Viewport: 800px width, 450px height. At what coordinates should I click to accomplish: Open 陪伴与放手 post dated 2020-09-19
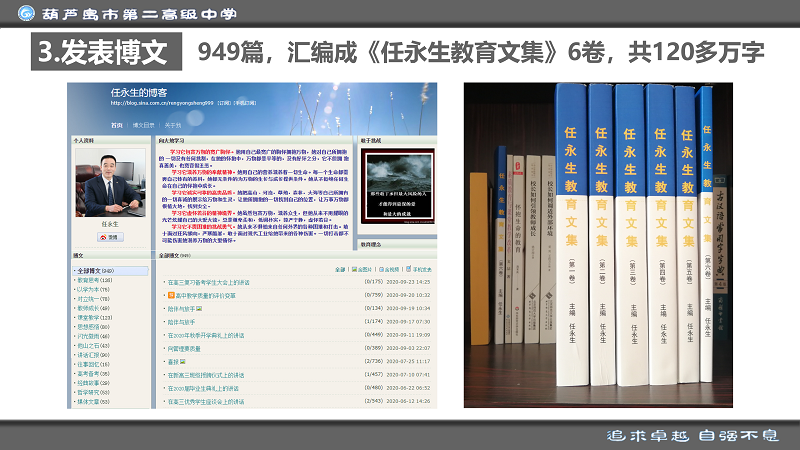coord(181,309)
